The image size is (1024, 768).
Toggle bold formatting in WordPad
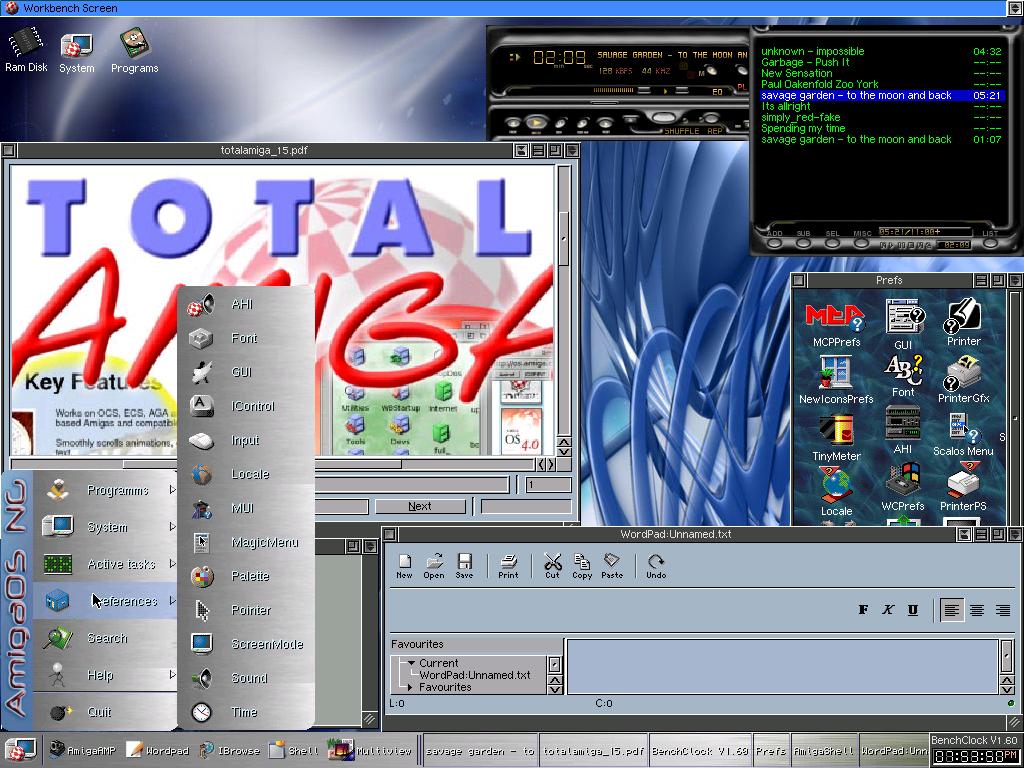tap(863, 609)
